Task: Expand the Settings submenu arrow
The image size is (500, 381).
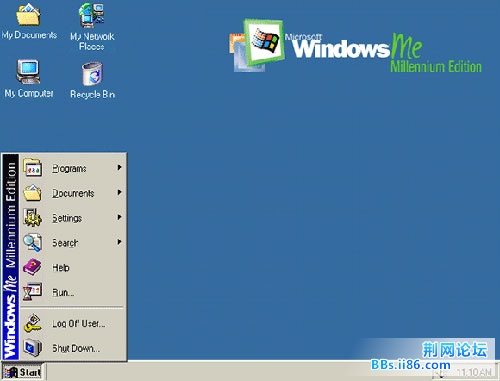Action: 119,217
